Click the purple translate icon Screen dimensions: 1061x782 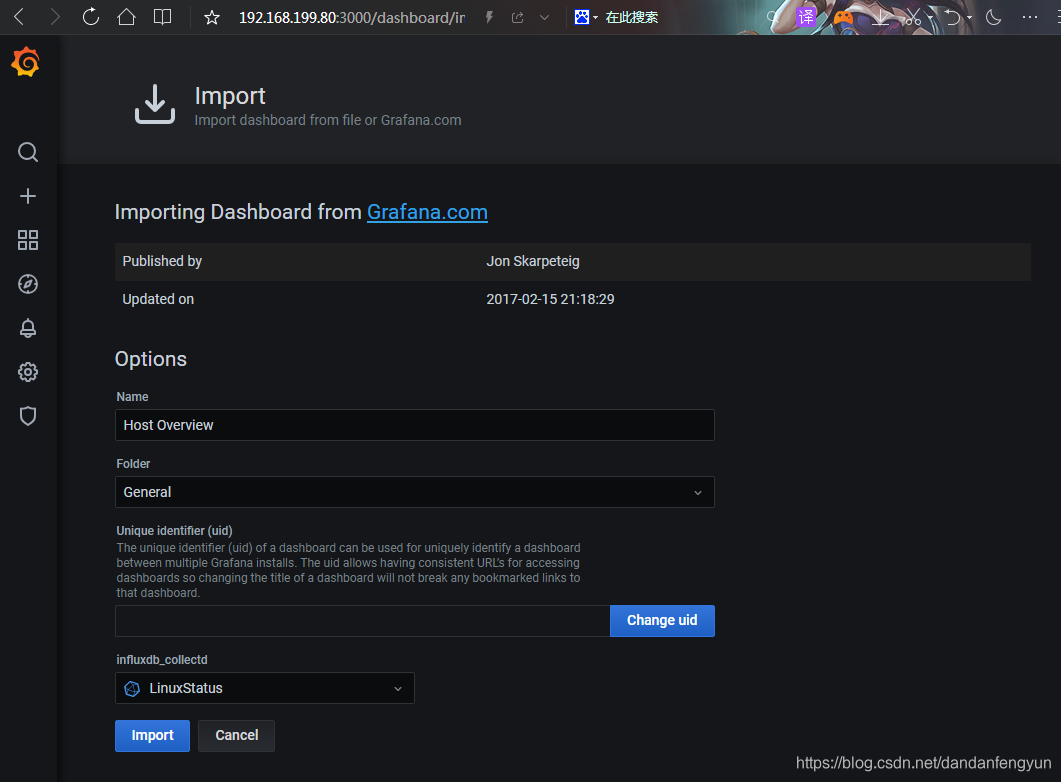point(805,17)
